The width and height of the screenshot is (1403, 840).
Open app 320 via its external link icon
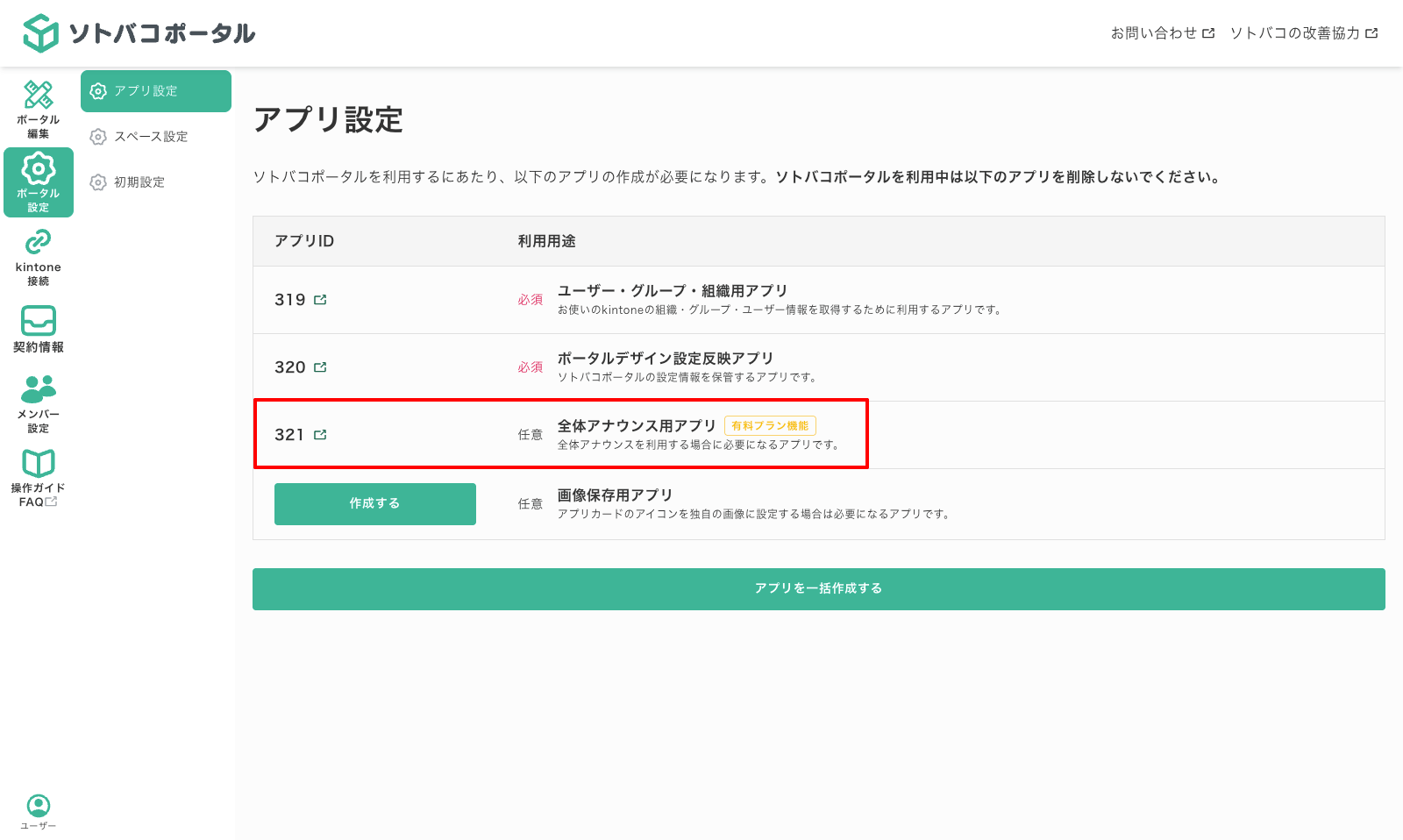coord(321,367)
